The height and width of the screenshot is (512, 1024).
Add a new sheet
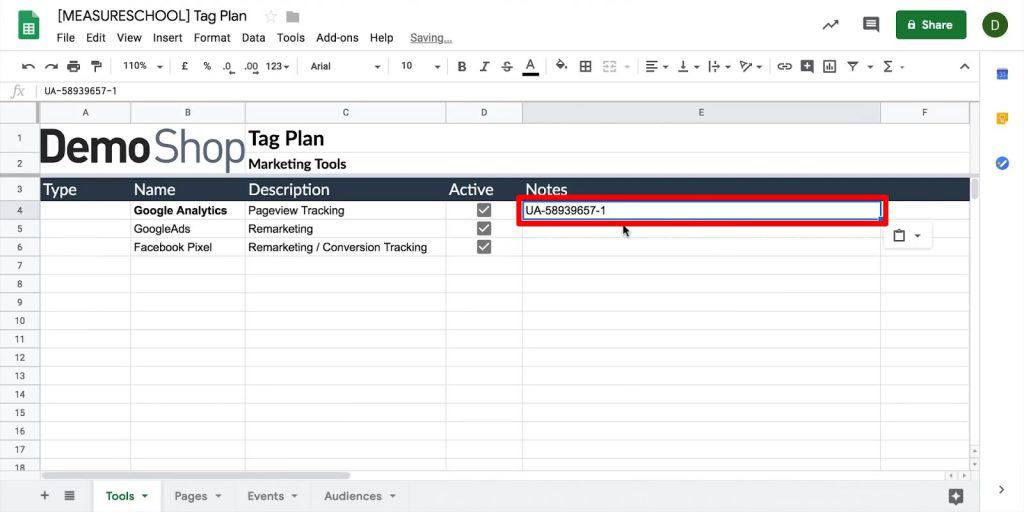click(x=44, y=496)
